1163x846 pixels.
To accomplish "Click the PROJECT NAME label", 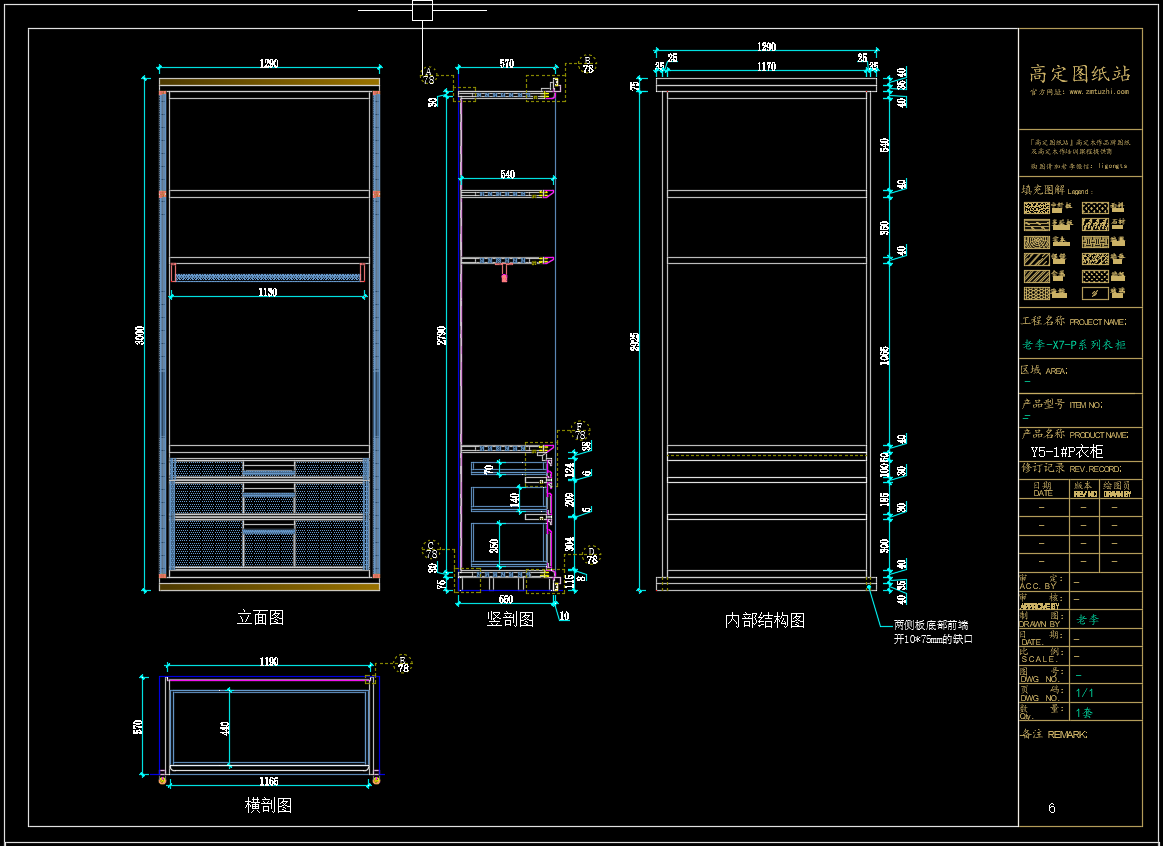I will (1098, 322).
